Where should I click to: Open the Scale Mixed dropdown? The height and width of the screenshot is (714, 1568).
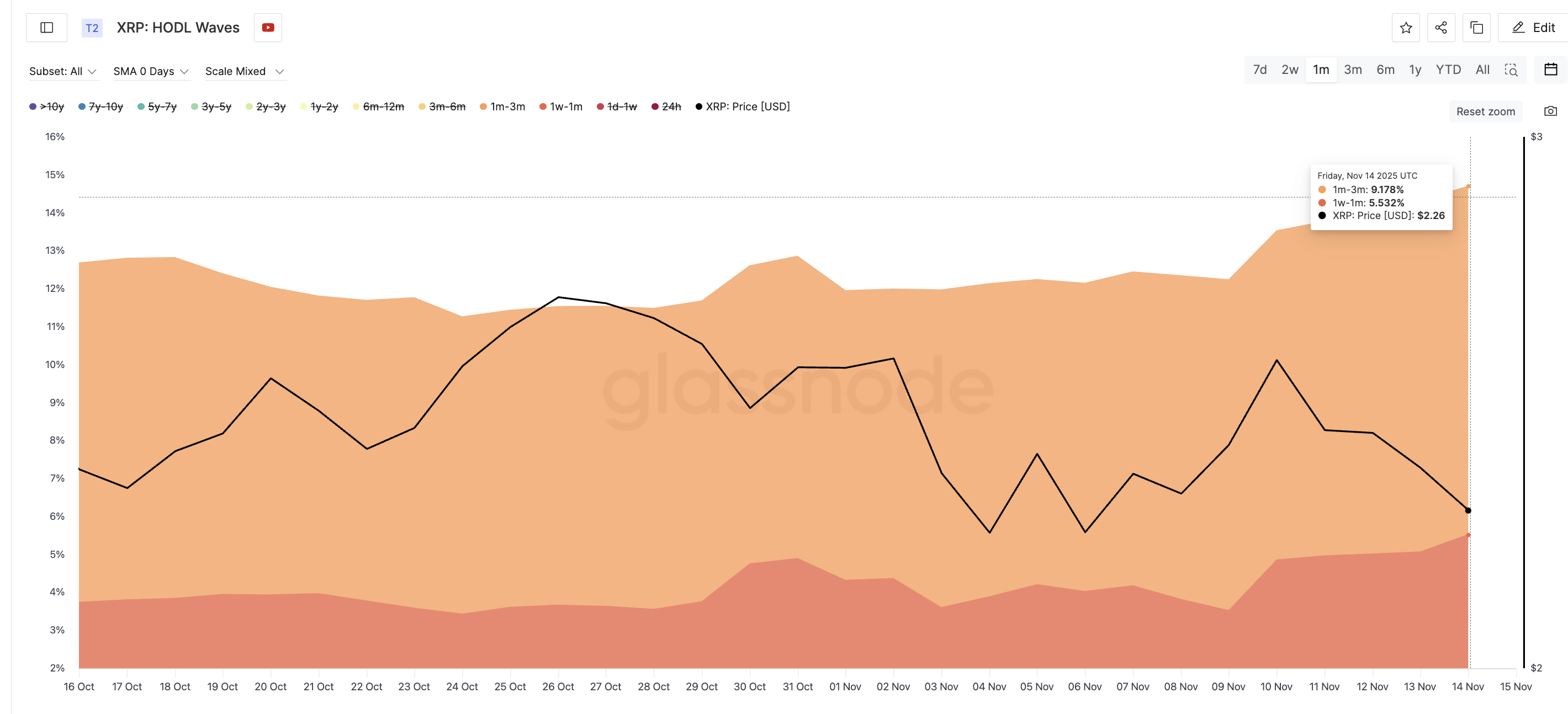pyautogui.click(x=244, y=71)
